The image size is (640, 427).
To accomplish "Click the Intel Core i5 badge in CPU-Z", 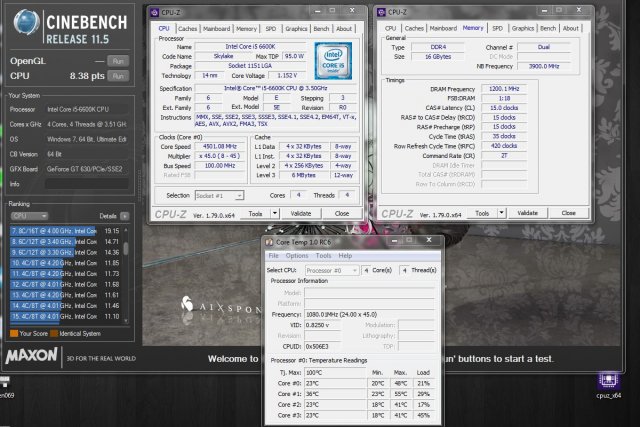I will pos(333,61).
